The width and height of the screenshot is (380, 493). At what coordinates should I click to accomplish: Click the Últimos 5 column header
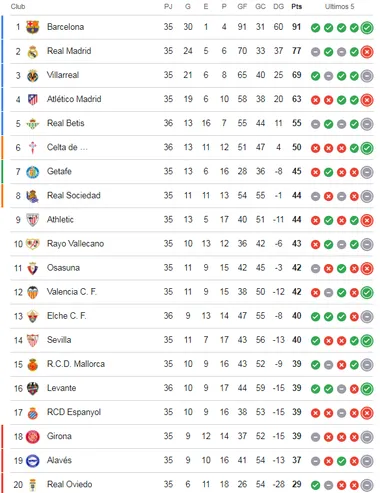point(339,7)
